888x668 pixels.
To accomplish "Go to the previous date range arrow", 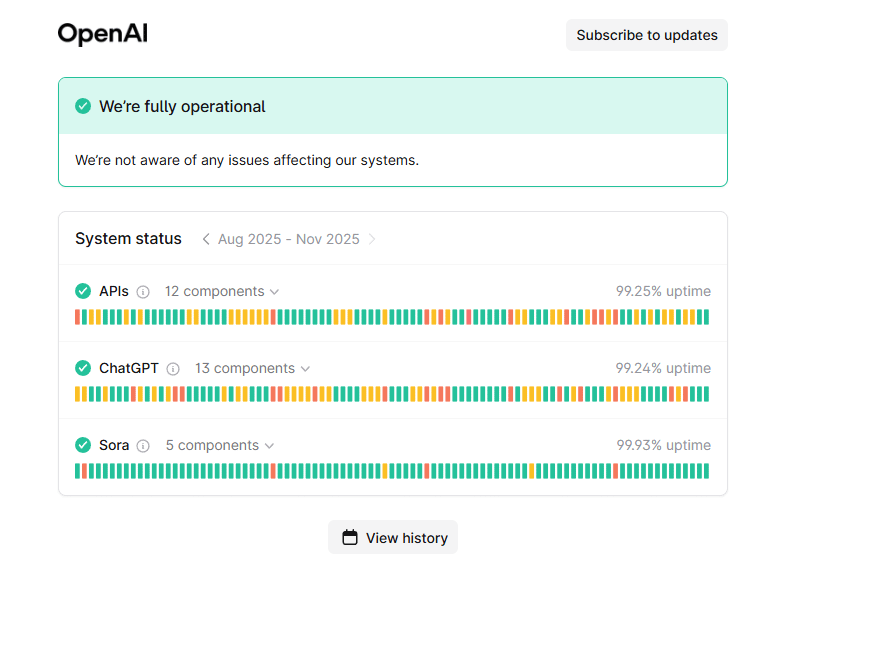I will 206,239.
